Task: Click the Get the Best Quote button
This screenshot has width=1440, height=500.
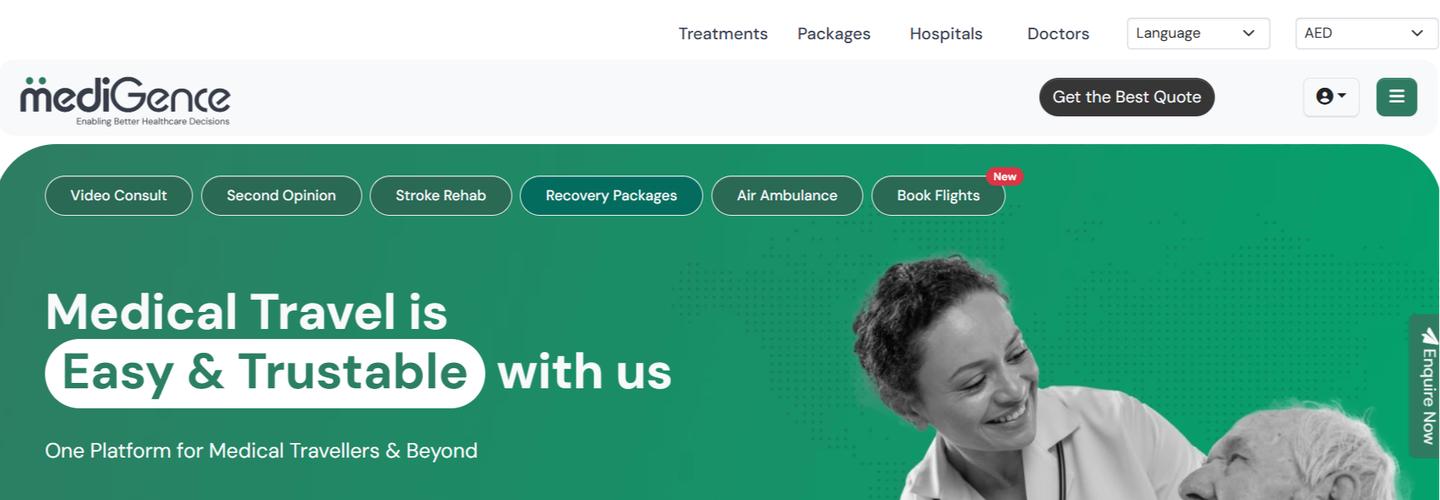Action: pyautogui.click(x=1127, y=97)
